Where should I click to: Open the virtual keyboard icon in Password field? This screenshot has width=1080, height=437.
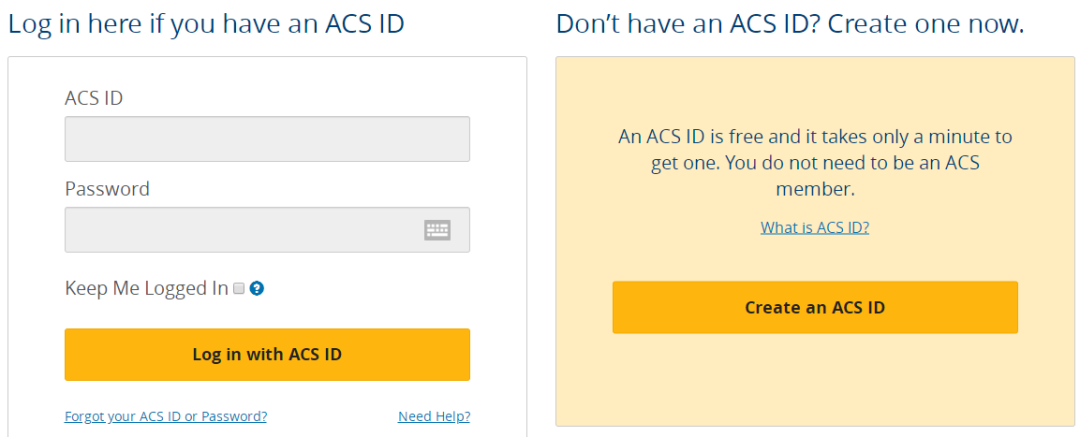(x=437, y=230)
